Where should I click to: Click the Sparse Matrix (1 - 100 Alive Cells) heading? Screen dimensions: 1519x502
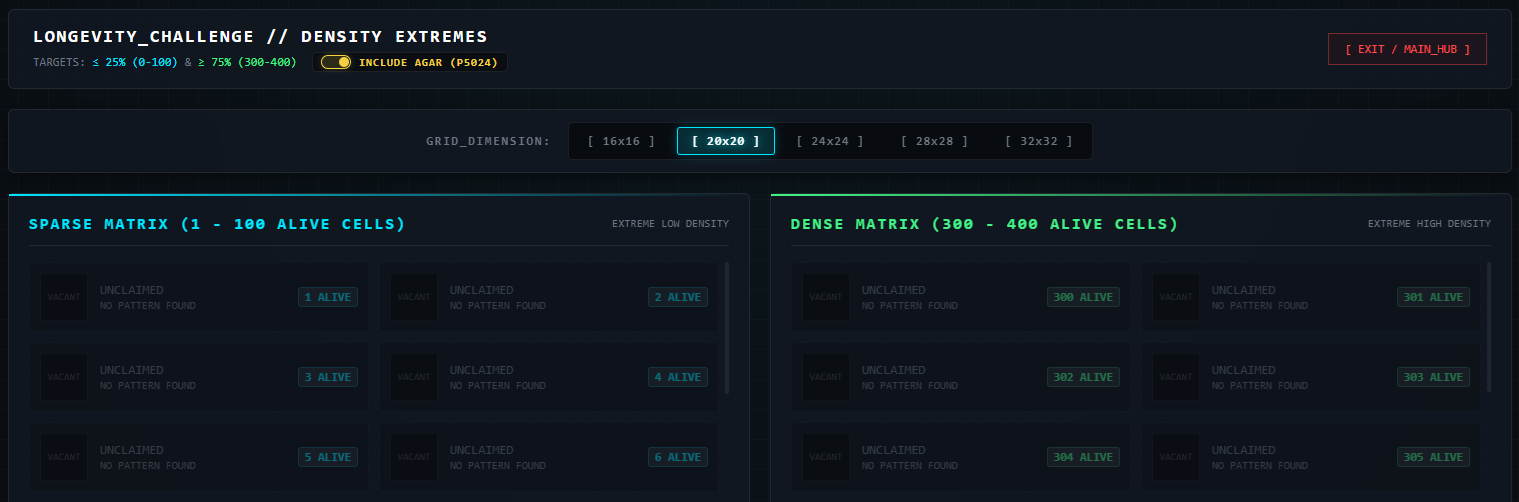(217, 224)
